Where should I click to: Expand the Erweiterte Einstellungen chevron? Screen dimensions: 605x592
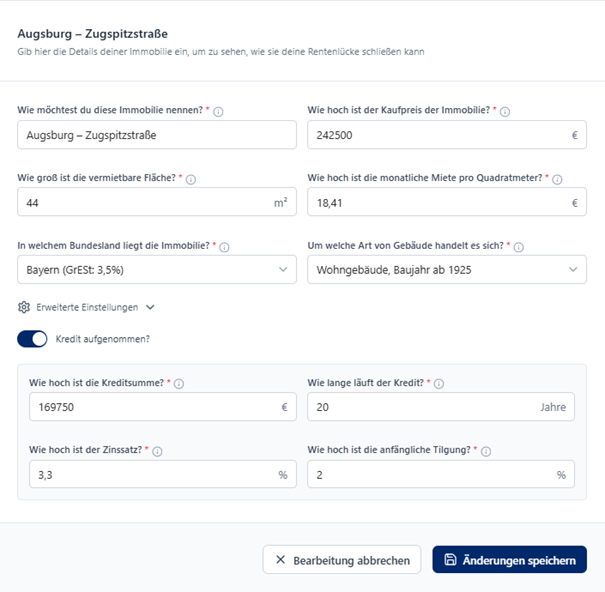[x=150, y=308]
